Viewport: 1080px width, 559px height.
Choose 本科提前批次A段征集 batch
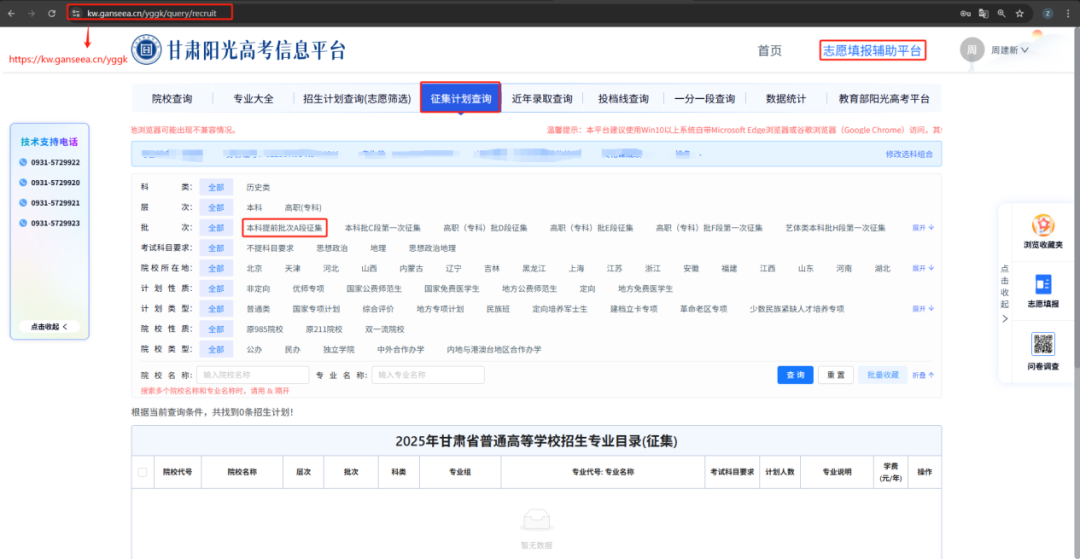[284, 227]
